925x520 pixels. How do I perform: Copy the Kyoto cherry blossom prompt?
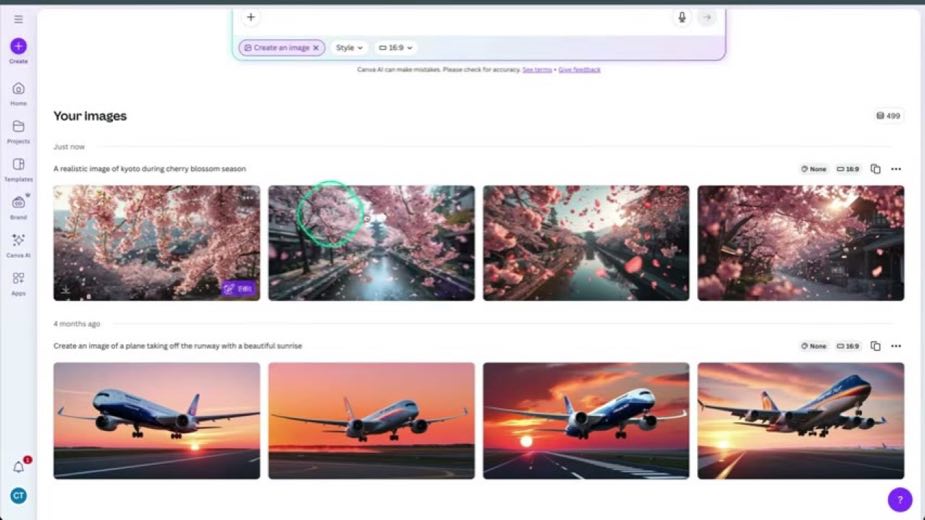(x=875, y=169)
